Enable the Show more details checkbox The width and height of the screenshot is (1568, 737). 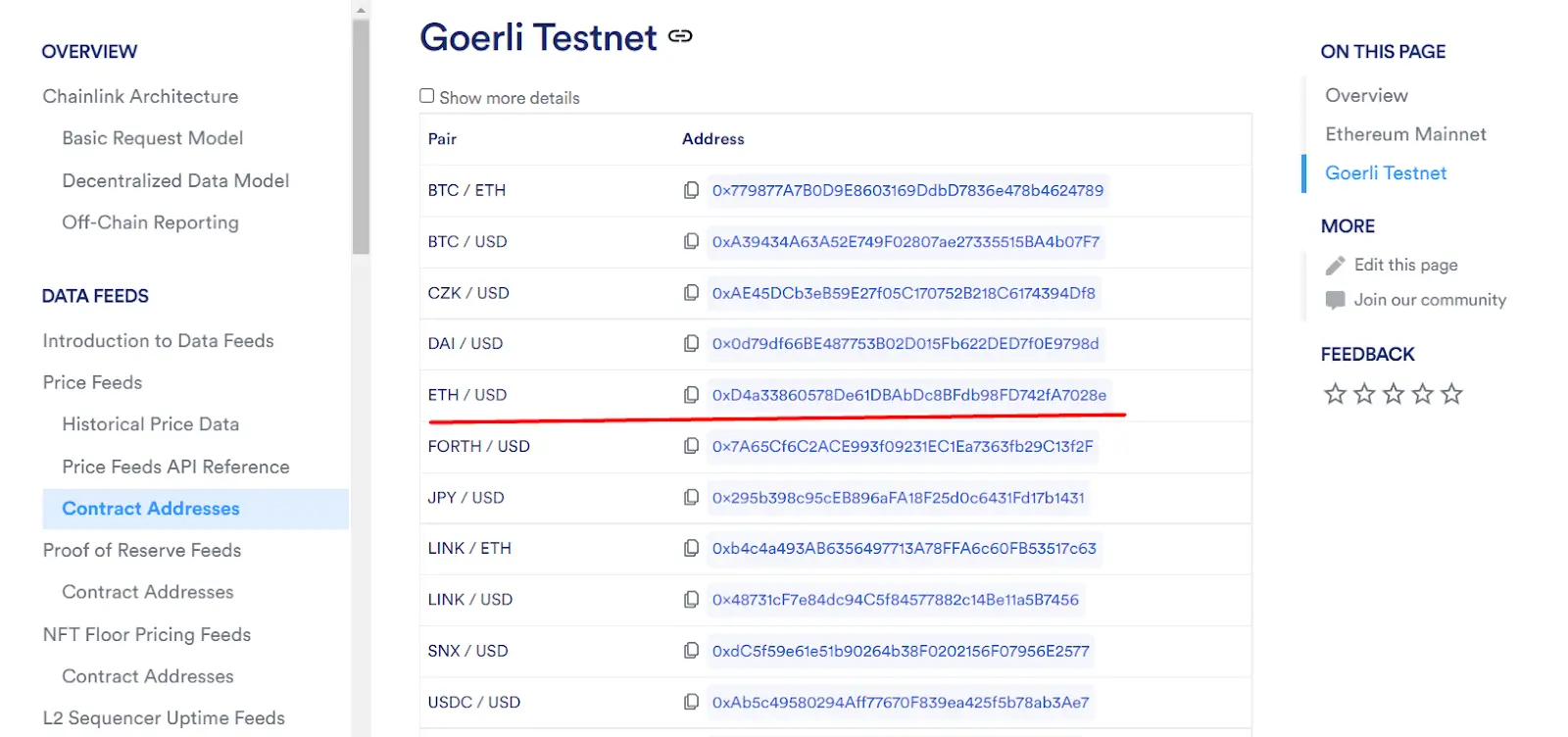click(x=427, y=96)
